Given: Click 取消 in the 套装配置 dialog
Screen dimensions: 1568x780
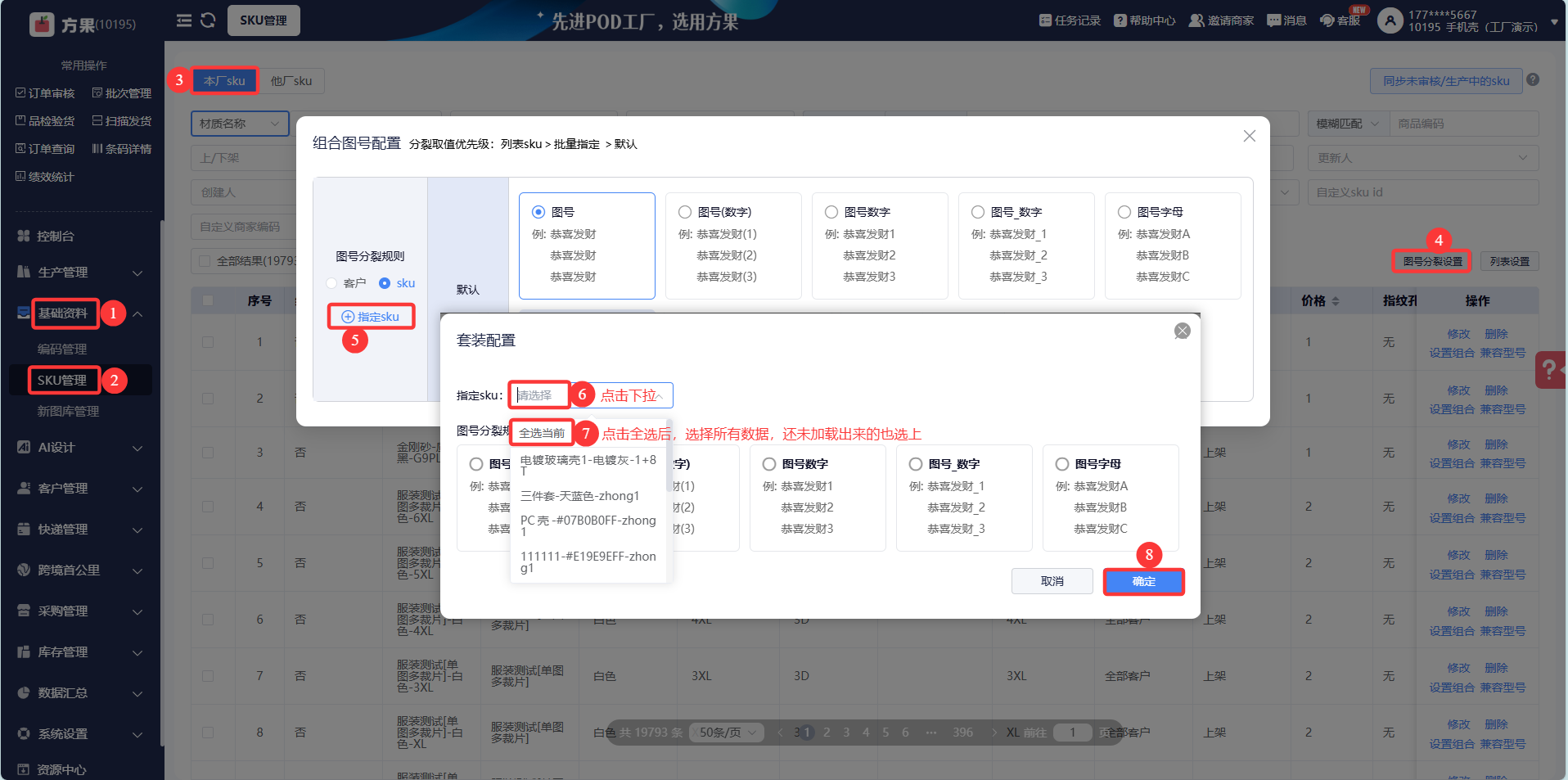Looking at the screenshot, I should click(1052, 581).
